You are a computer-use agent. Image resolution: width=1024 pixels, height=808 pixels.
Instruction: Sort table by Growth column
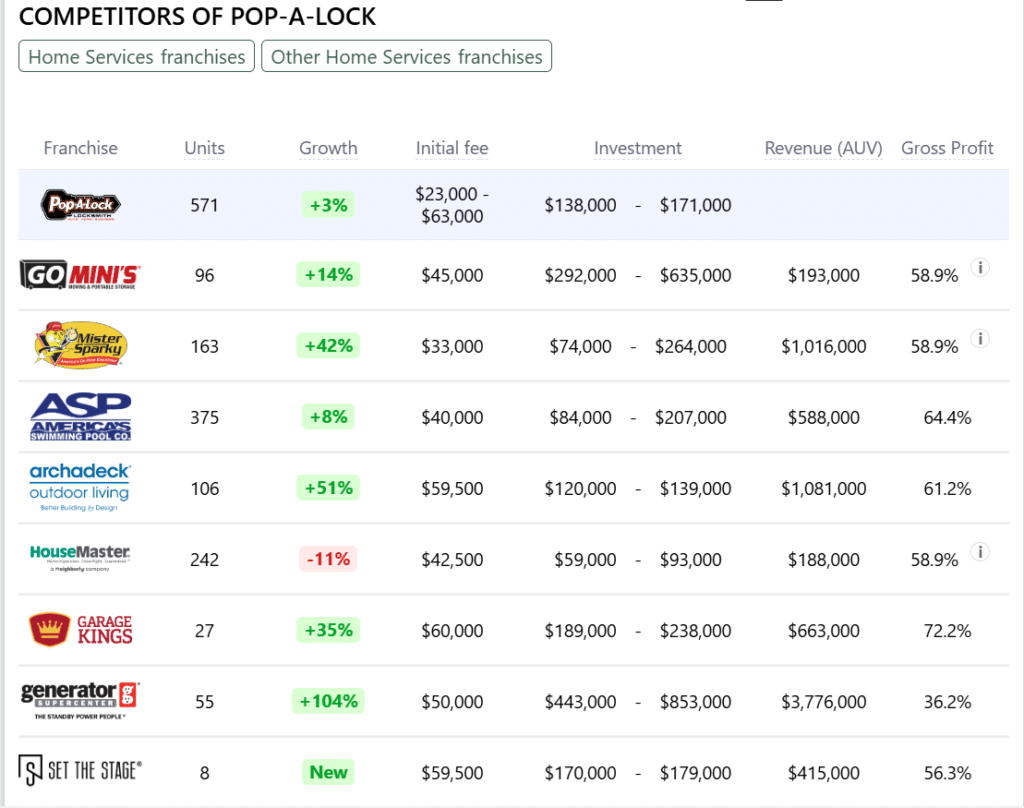[x=328, y=148]
